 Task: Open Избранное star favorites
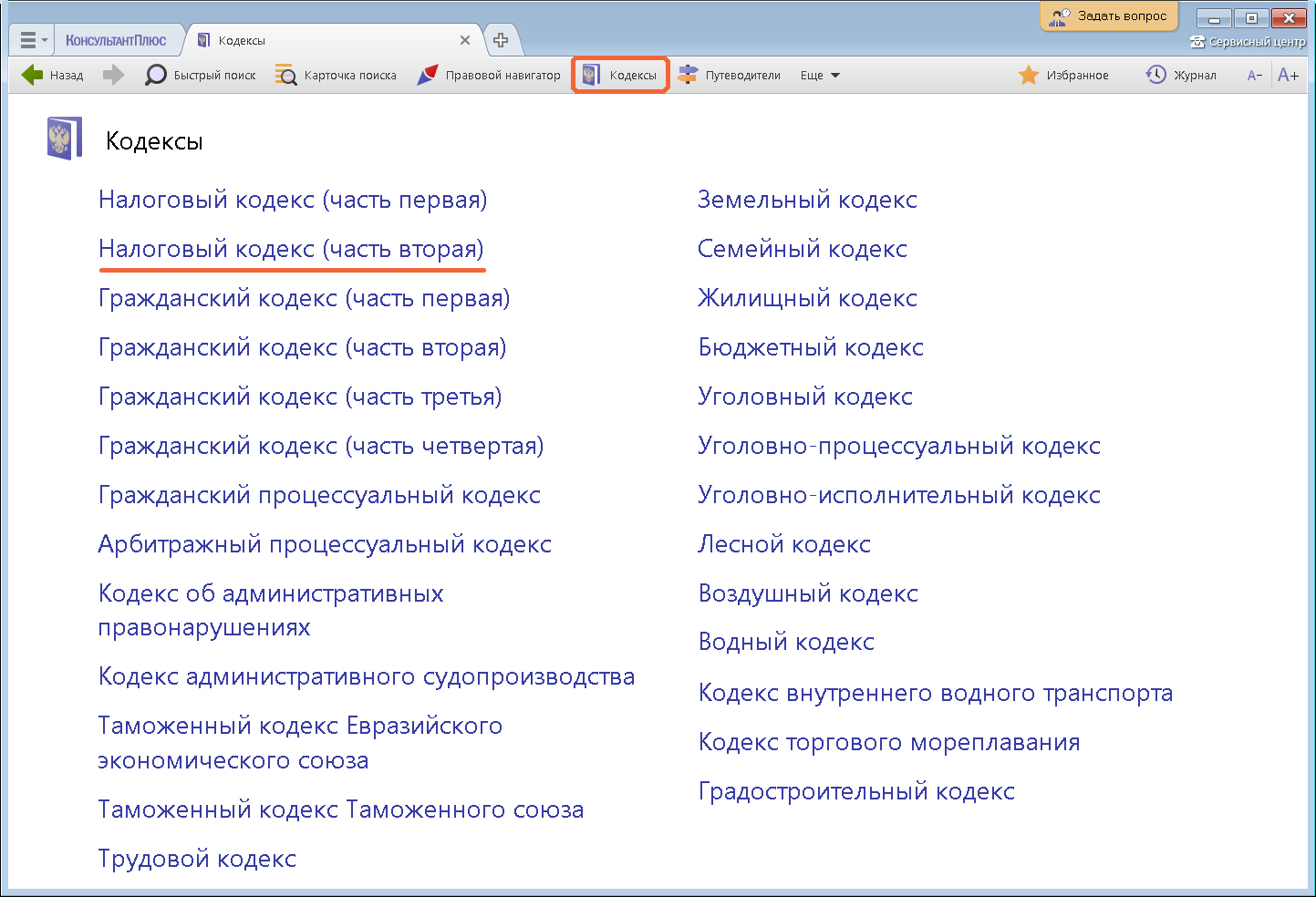point(1063,75)
